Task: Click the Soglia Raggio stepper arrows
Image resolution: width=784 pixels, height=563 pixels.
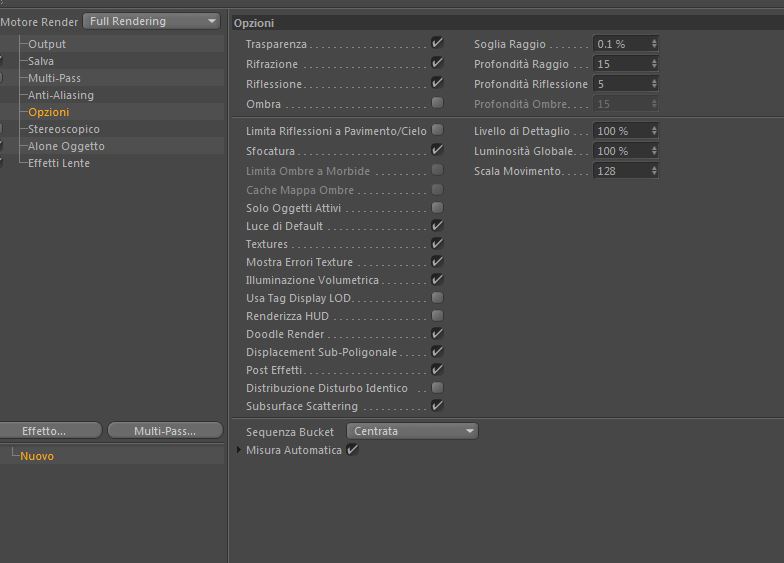Action: point(654,44)
